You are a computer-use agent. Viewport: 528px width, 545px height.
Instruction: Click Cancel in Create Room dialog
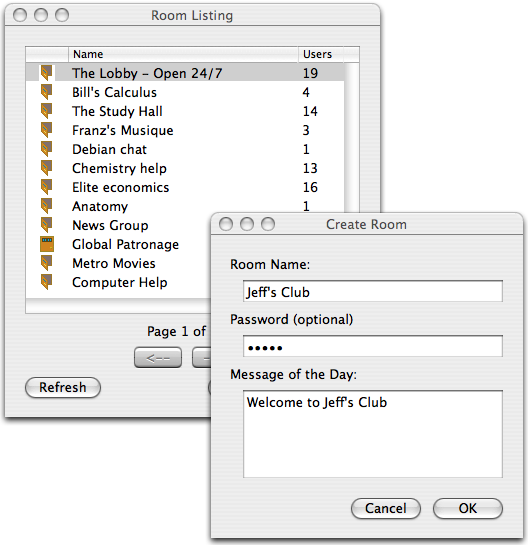click(x=386, y=509)
